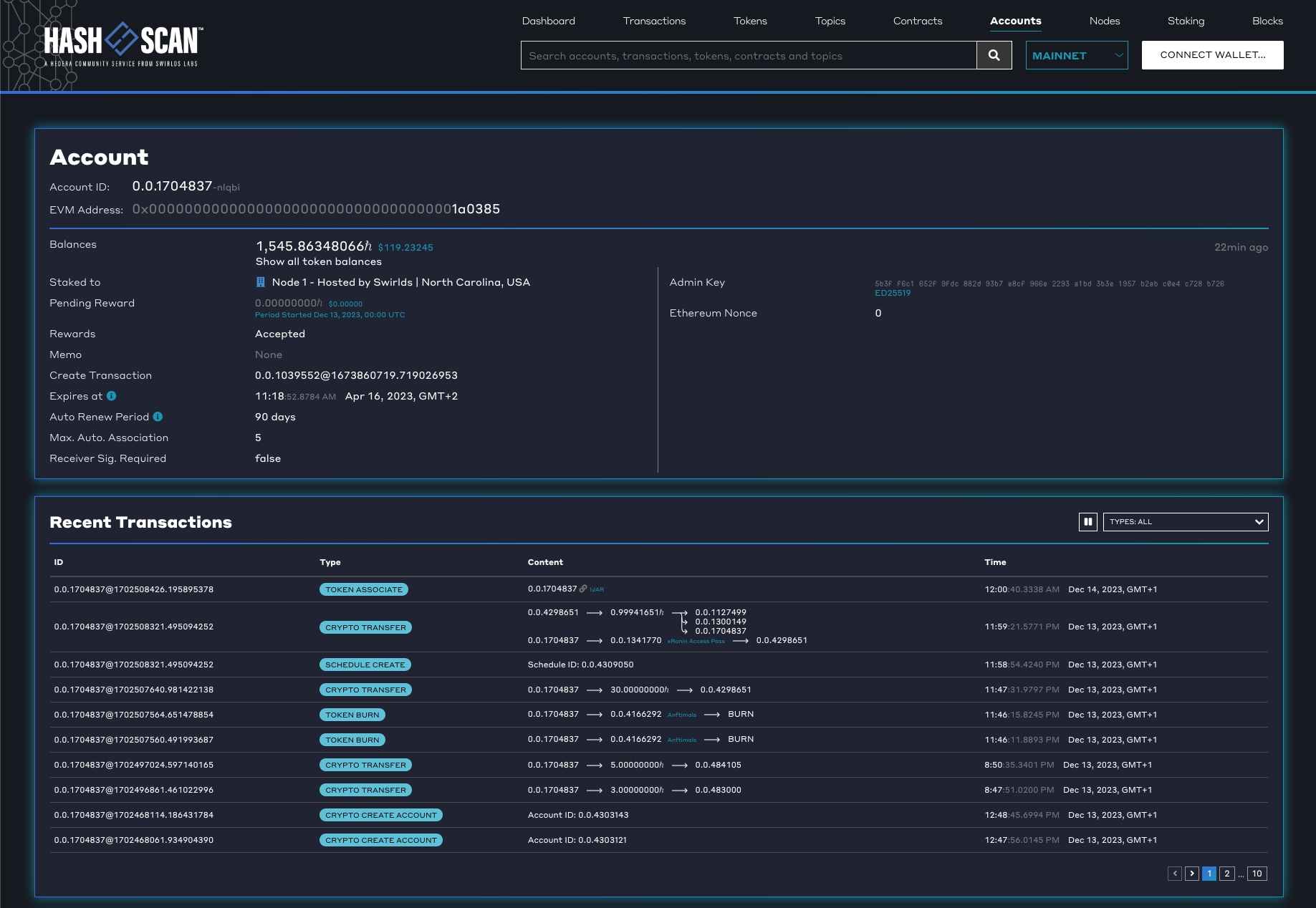The height and width of the screenshot is (908, 1316).
Task: Open the Staking tab
Action: (1186, 21)
